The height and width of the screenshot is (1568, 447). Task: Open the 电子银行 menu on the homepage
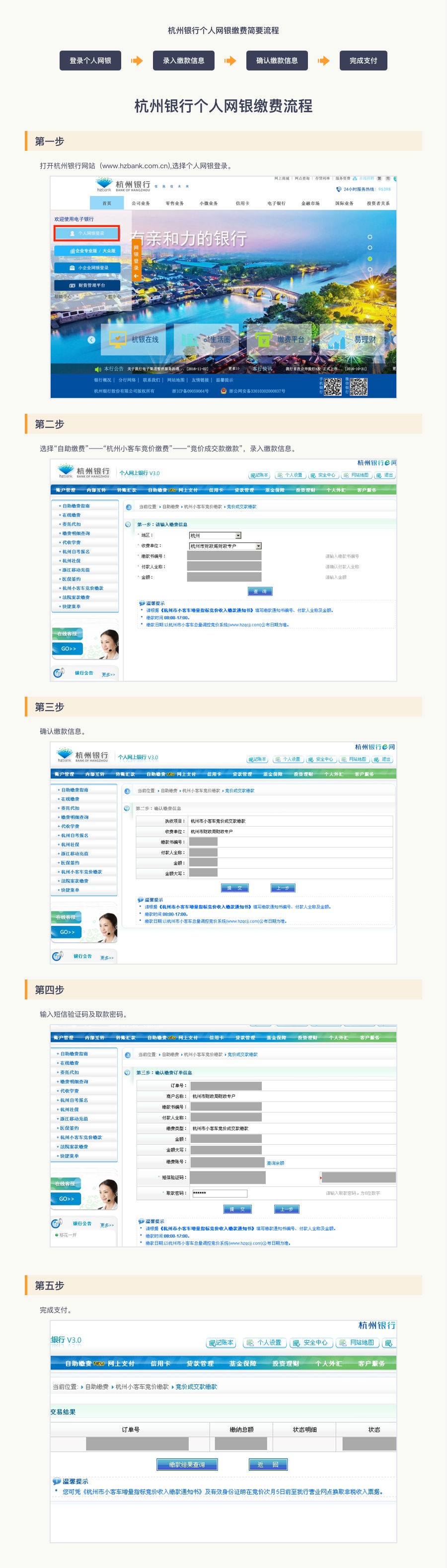click(x=277, y=203)
